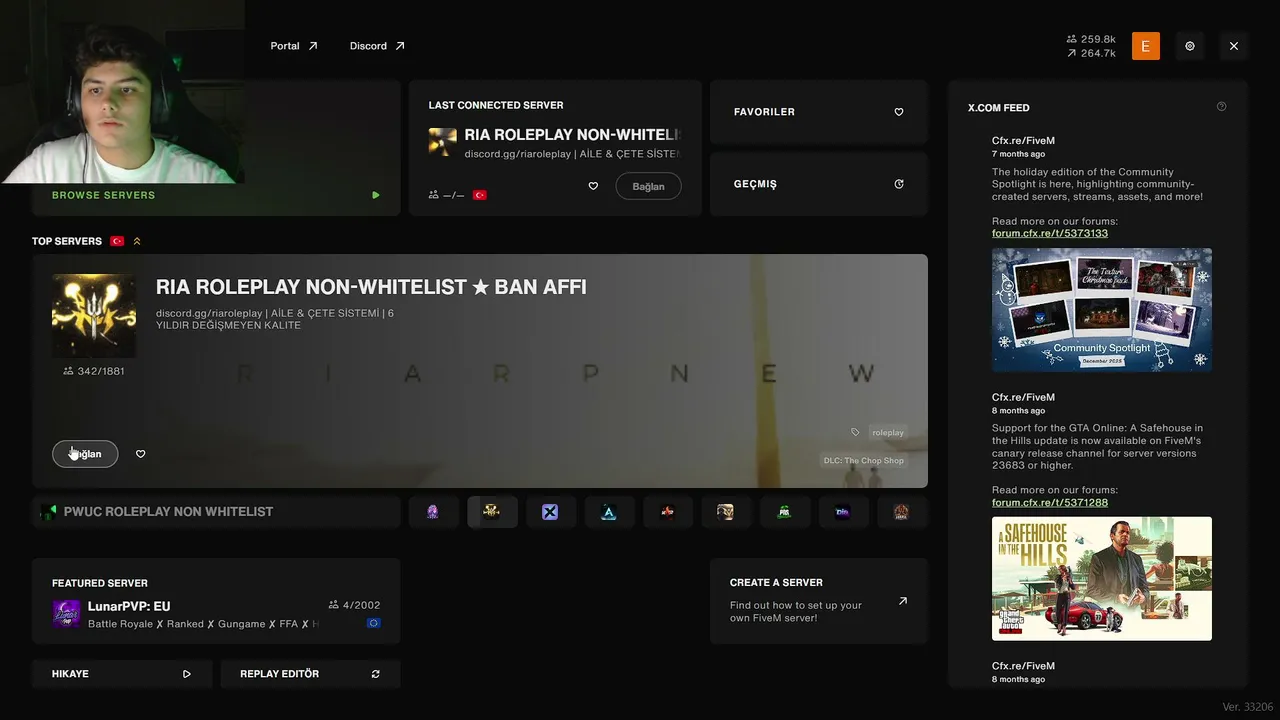Select the brown portrait server icon
The height and width of the screenshot is (720, 1280).
click(x=726, y=512)
